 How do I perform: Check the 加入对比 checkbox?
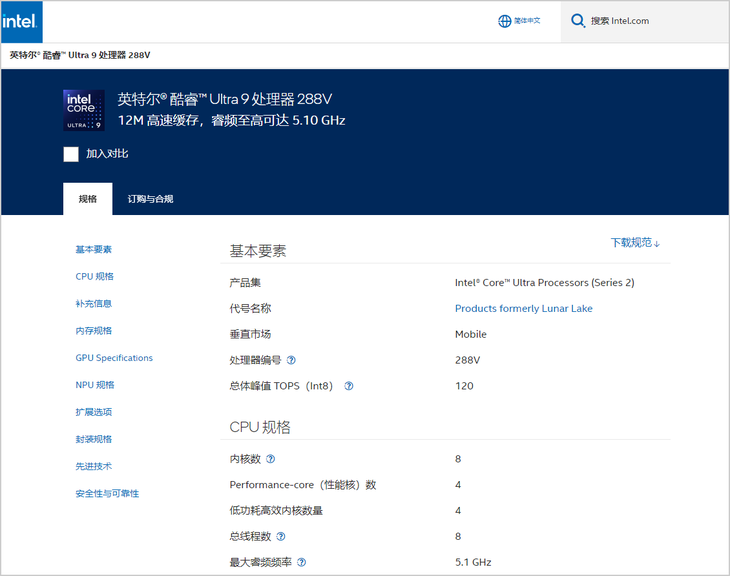(71, 154)
